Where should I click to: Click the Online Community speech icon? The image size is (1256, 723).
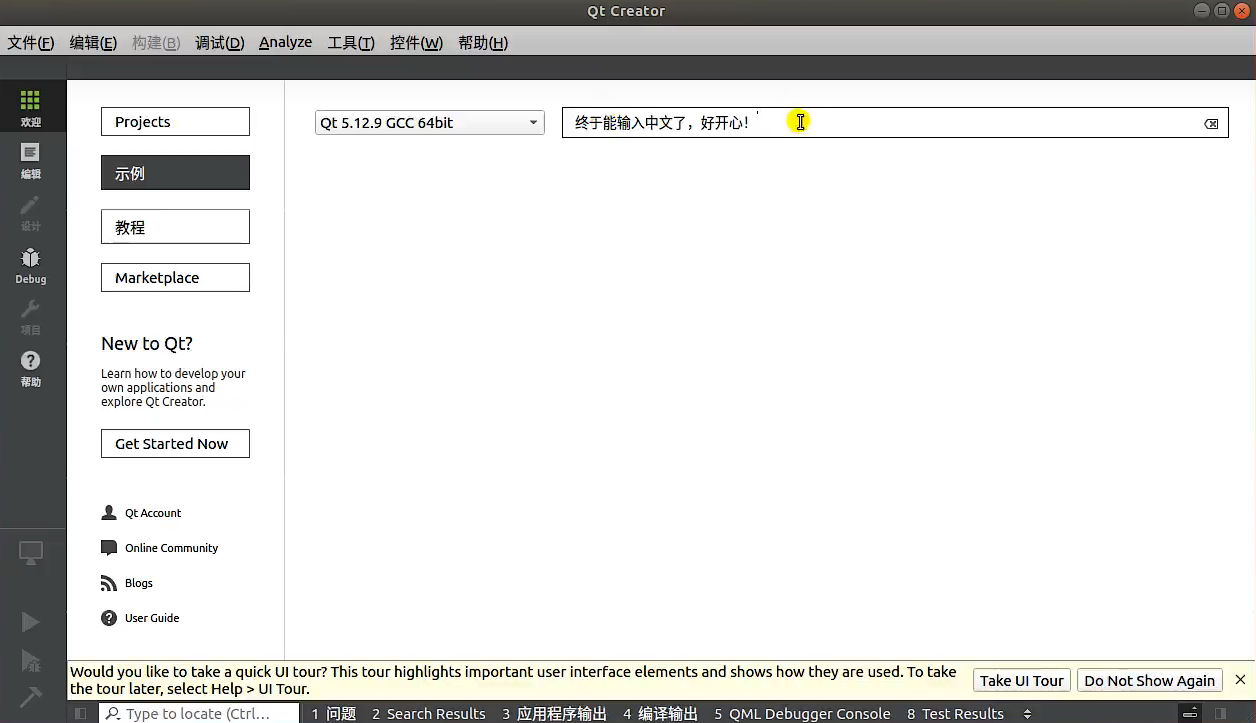(x=109, y=548)
